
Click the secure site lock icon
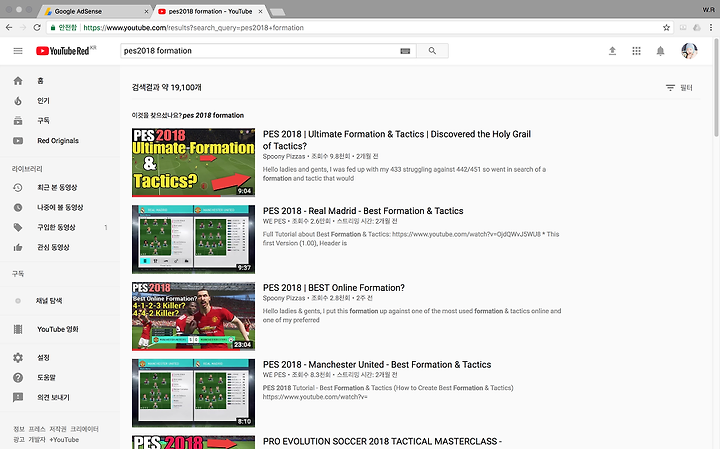(53, 28)
